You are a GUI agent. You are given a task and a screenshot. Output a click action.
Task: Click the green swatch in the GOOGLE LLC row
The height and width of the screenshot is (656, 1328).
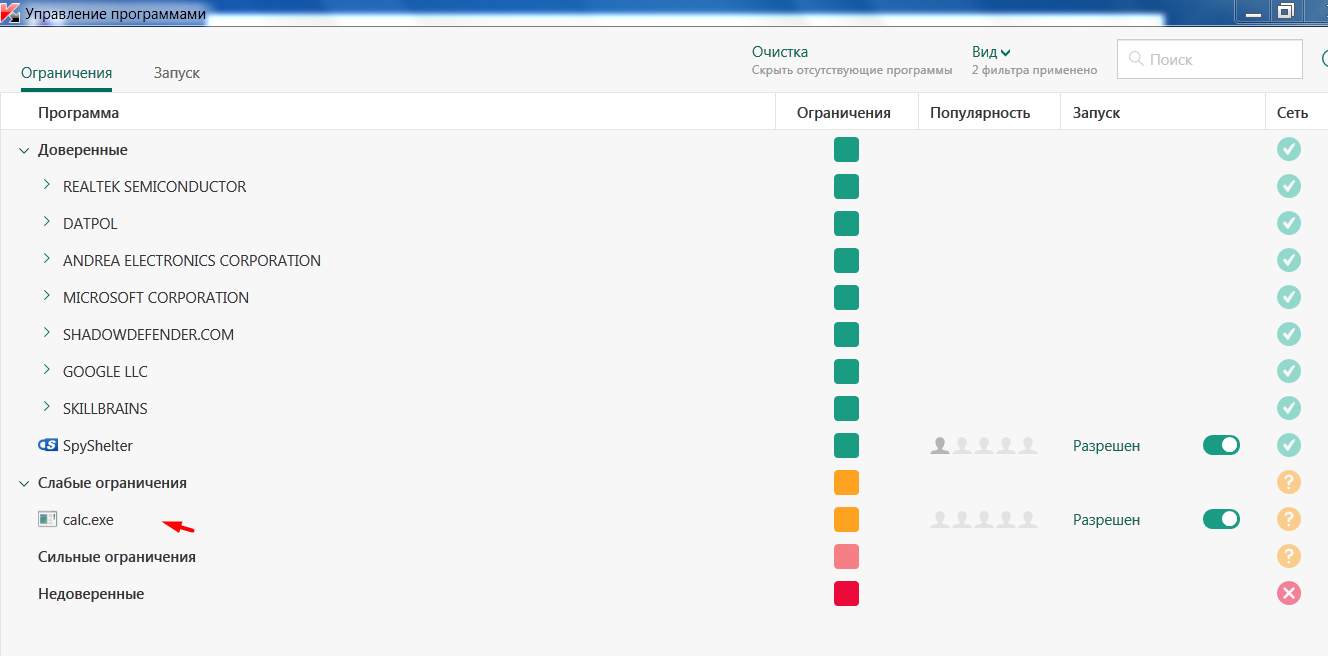[846, 371]
